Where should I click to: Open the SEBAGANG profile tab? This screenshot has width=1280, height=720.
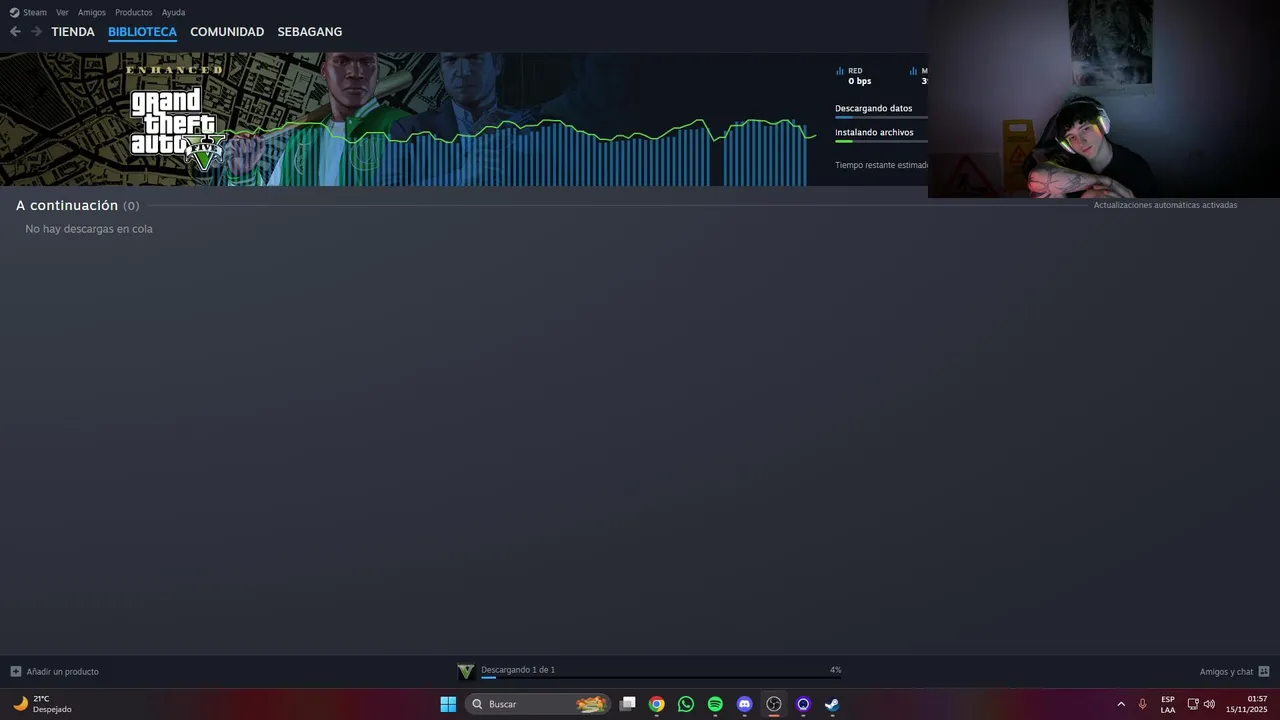[x=310, y=32]
